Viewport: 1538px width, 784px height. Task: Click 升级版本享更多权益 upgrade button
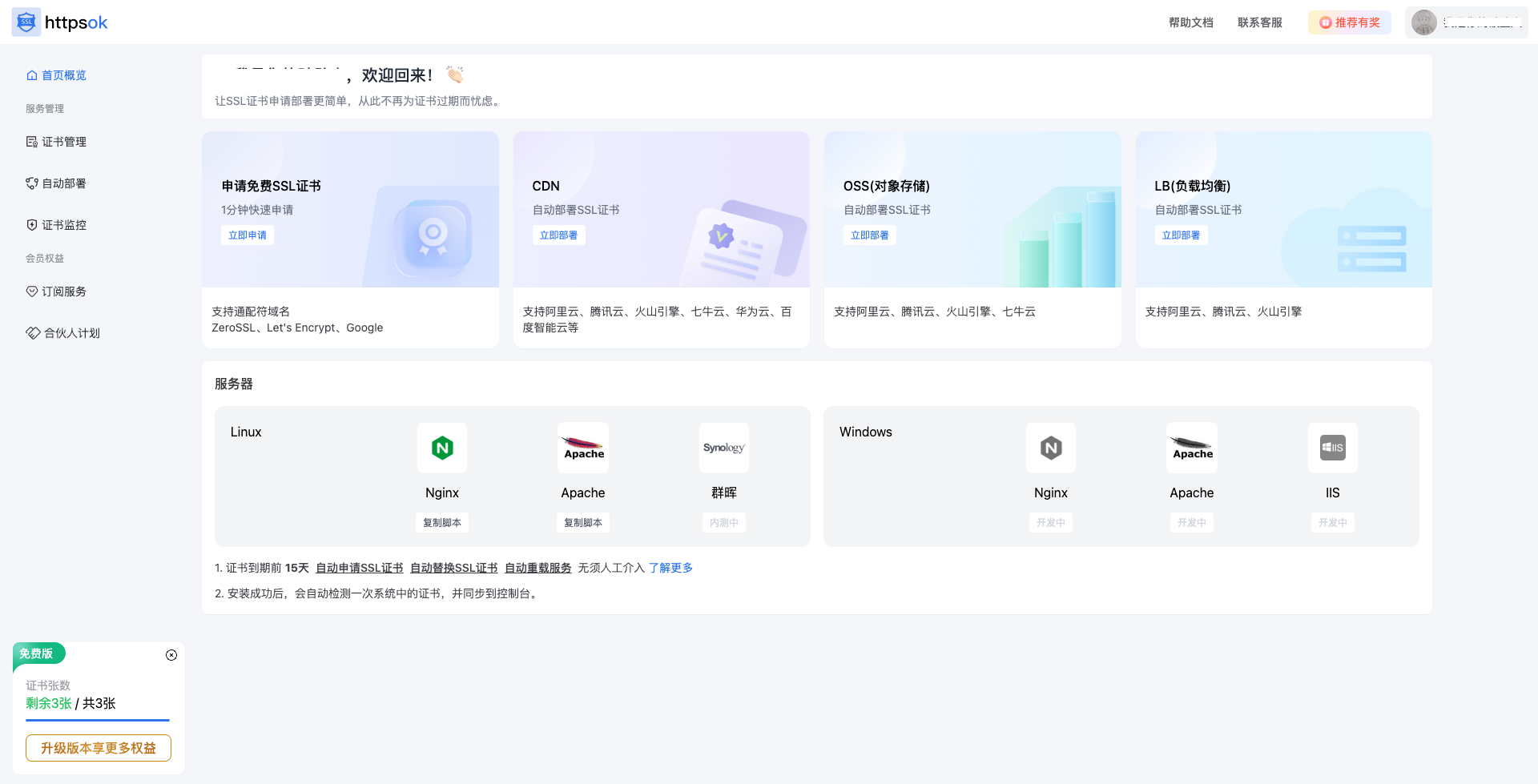[99, 748]
